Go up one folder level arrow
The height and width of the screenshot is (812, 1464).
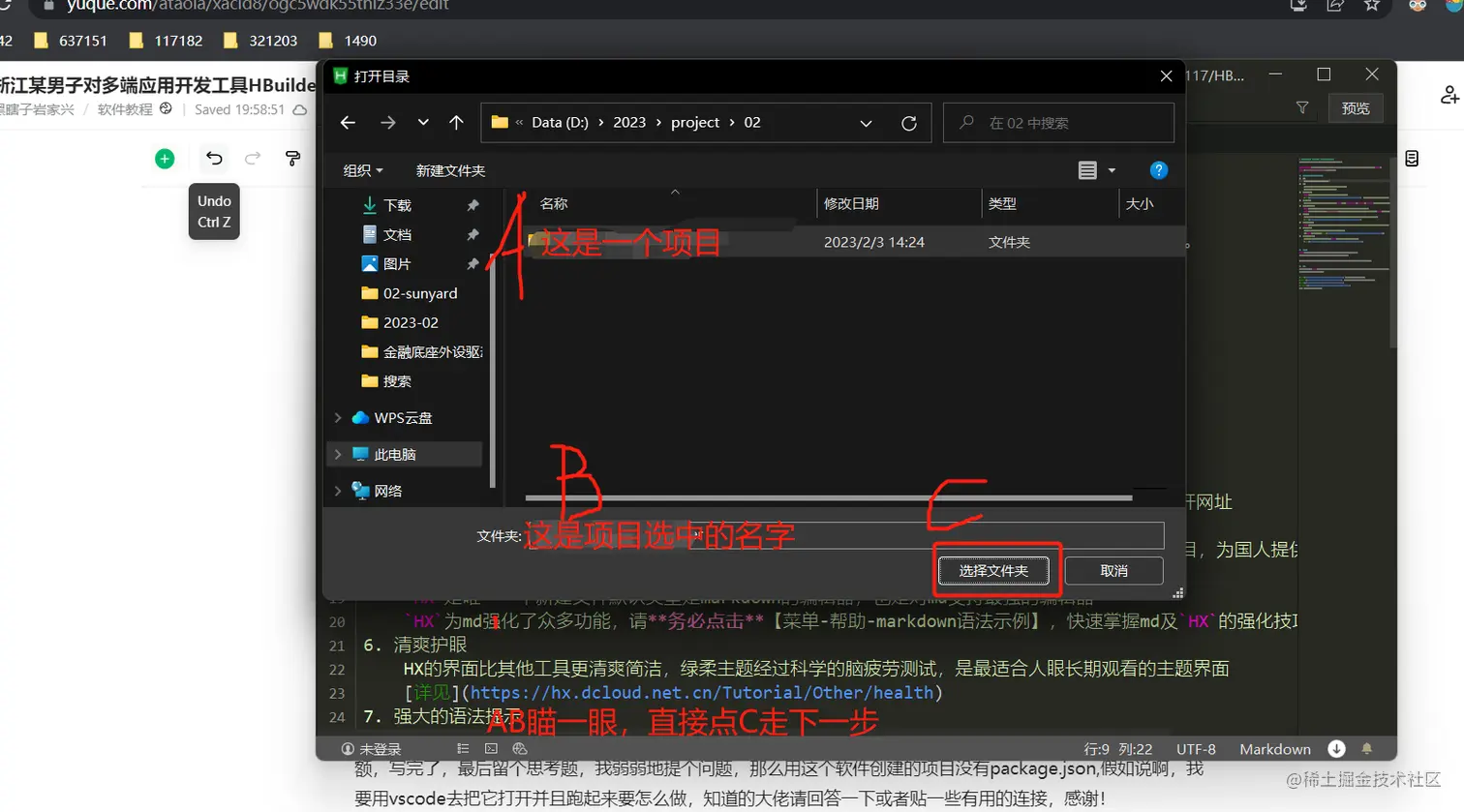pyautogui.click(x=456, y=123)
